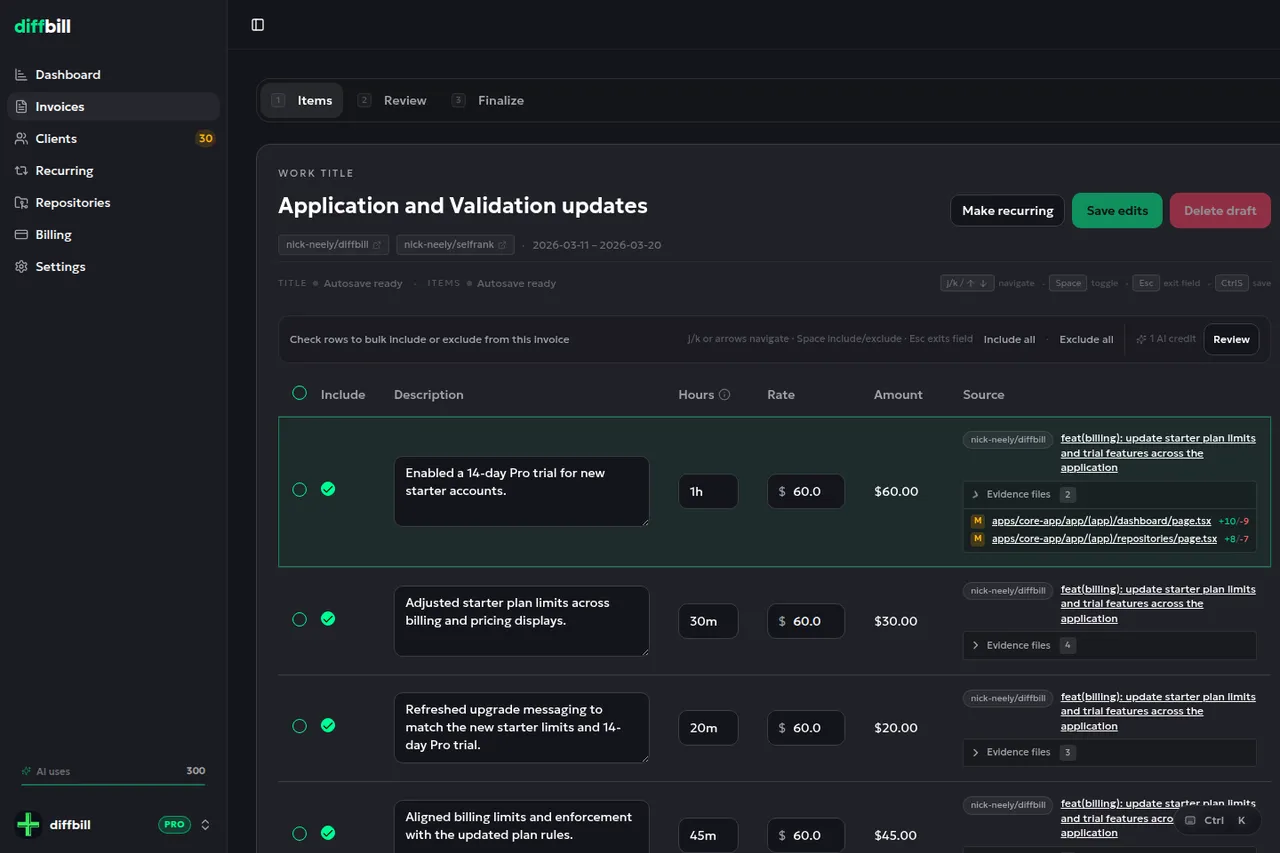This screenshot has width=1280, height=853.
Task: Click the M badge for dashboard/page.tsx
Action: [x=978, y=521]
